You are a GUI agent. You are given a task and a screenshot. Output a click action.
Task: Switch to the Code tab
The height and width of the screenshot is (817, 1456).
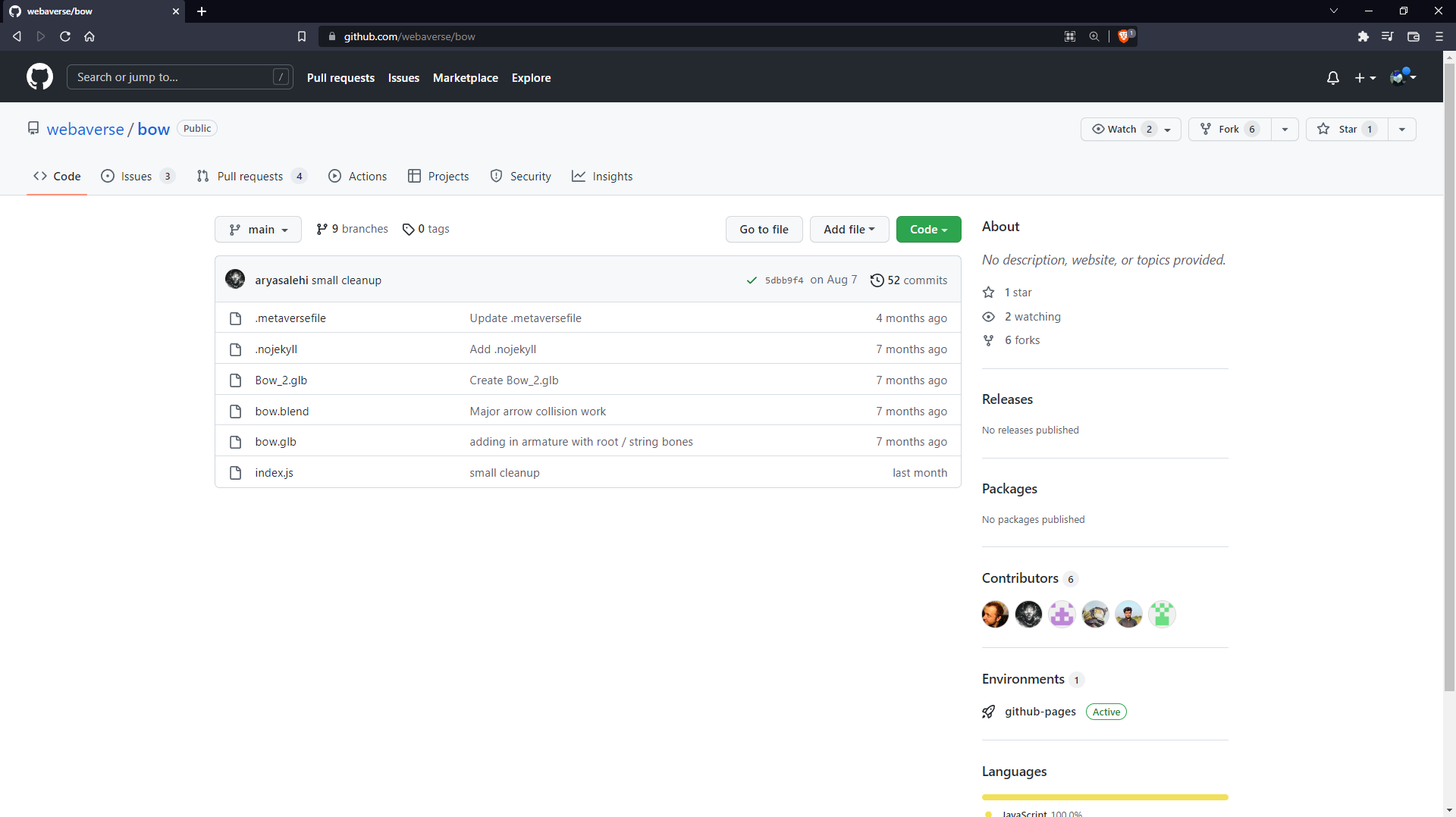point(57,177)
